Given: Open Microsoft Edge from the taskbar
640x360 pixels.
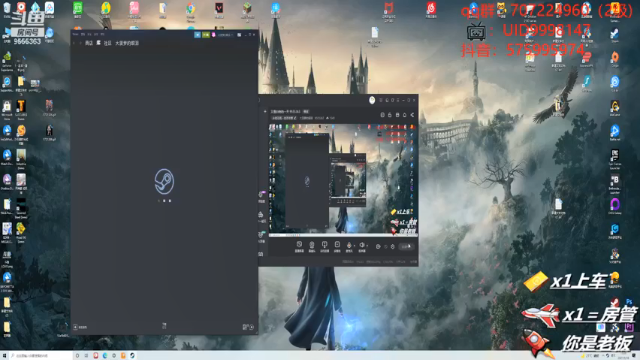Looking at the screenshot, I should click(105, 356).
